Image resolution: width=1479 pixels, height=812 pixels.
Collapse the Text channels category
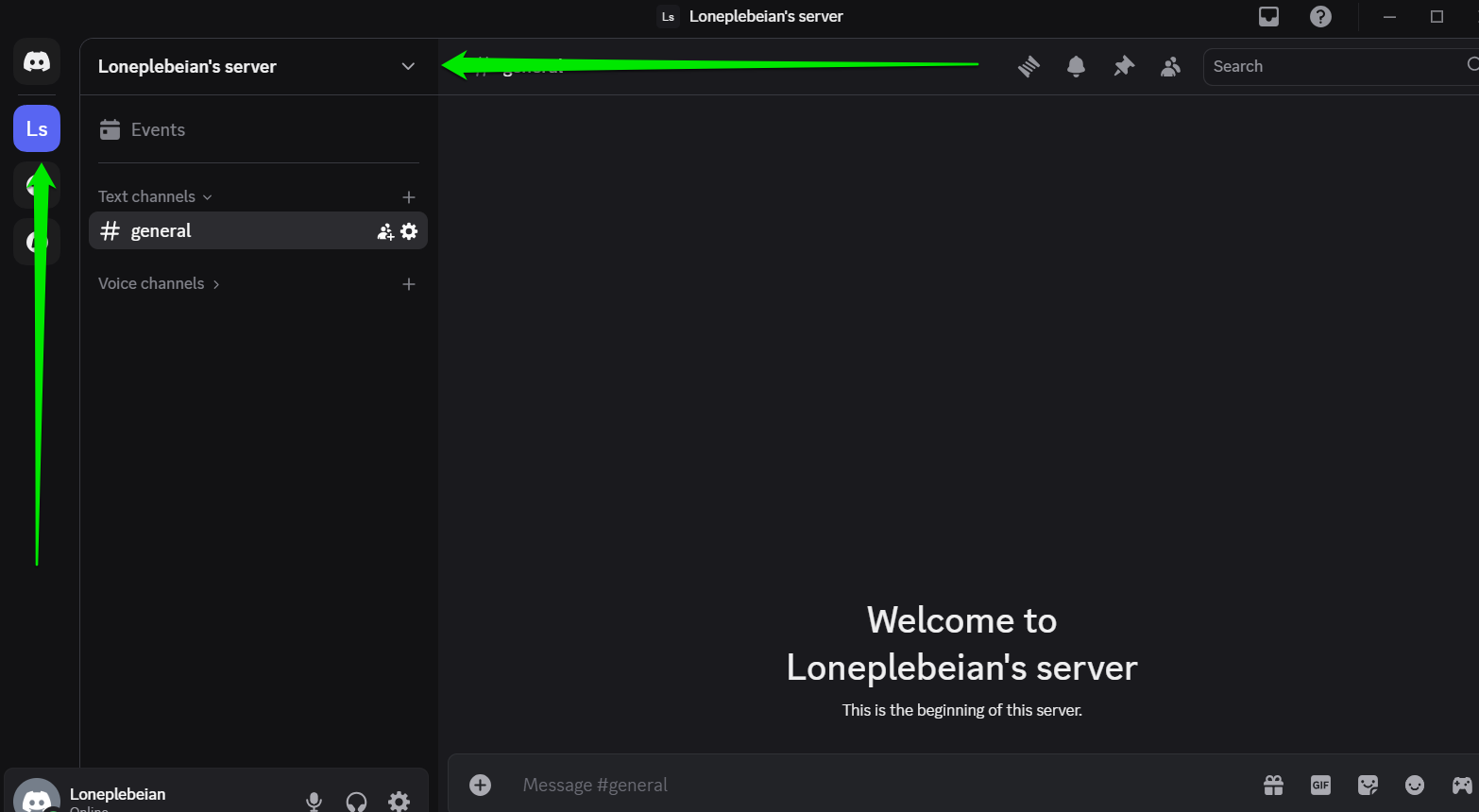[155, 196]
